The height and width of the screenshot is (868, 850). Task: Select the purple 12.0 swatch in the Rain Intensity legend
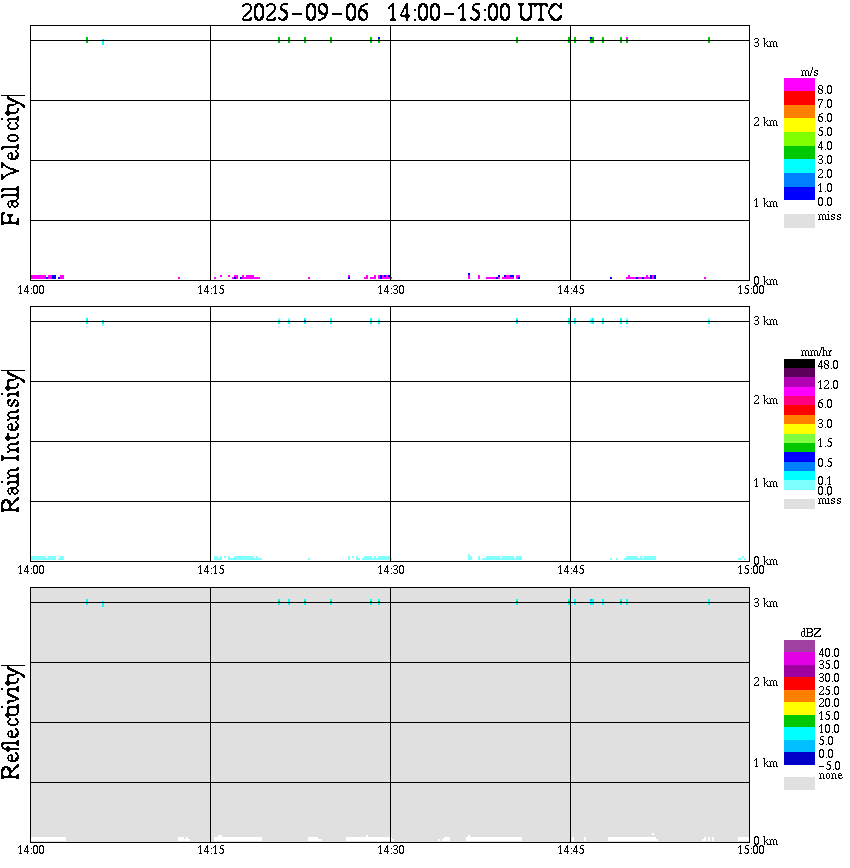coord(799,383)
